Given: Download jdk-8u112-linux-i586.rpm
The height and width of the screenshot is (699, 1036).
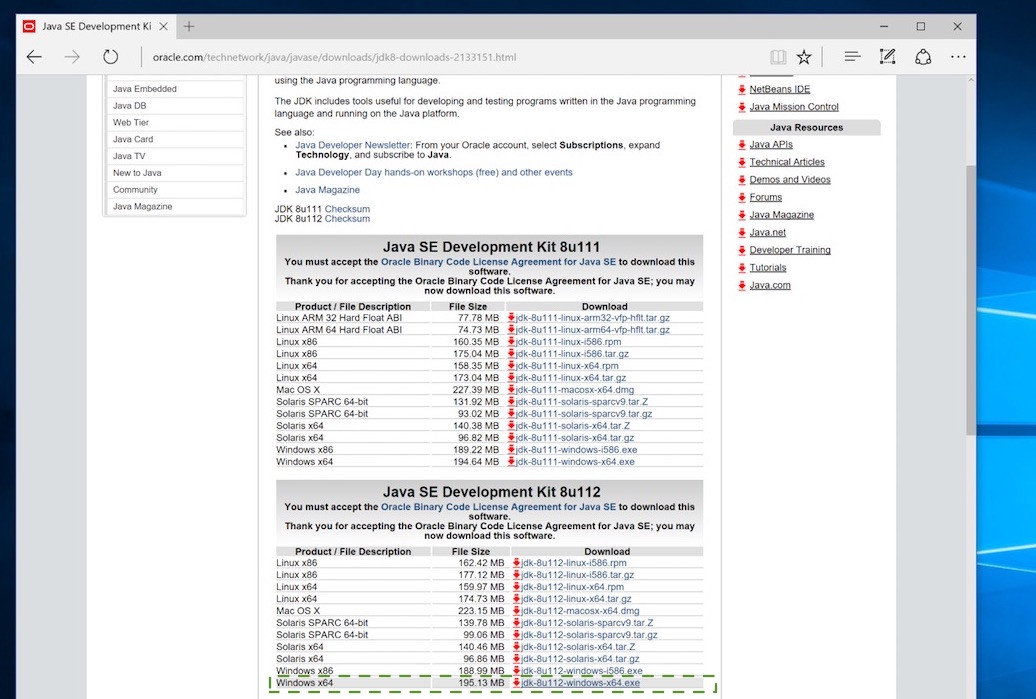Looking at the screenshot, I should pos(574,564).
